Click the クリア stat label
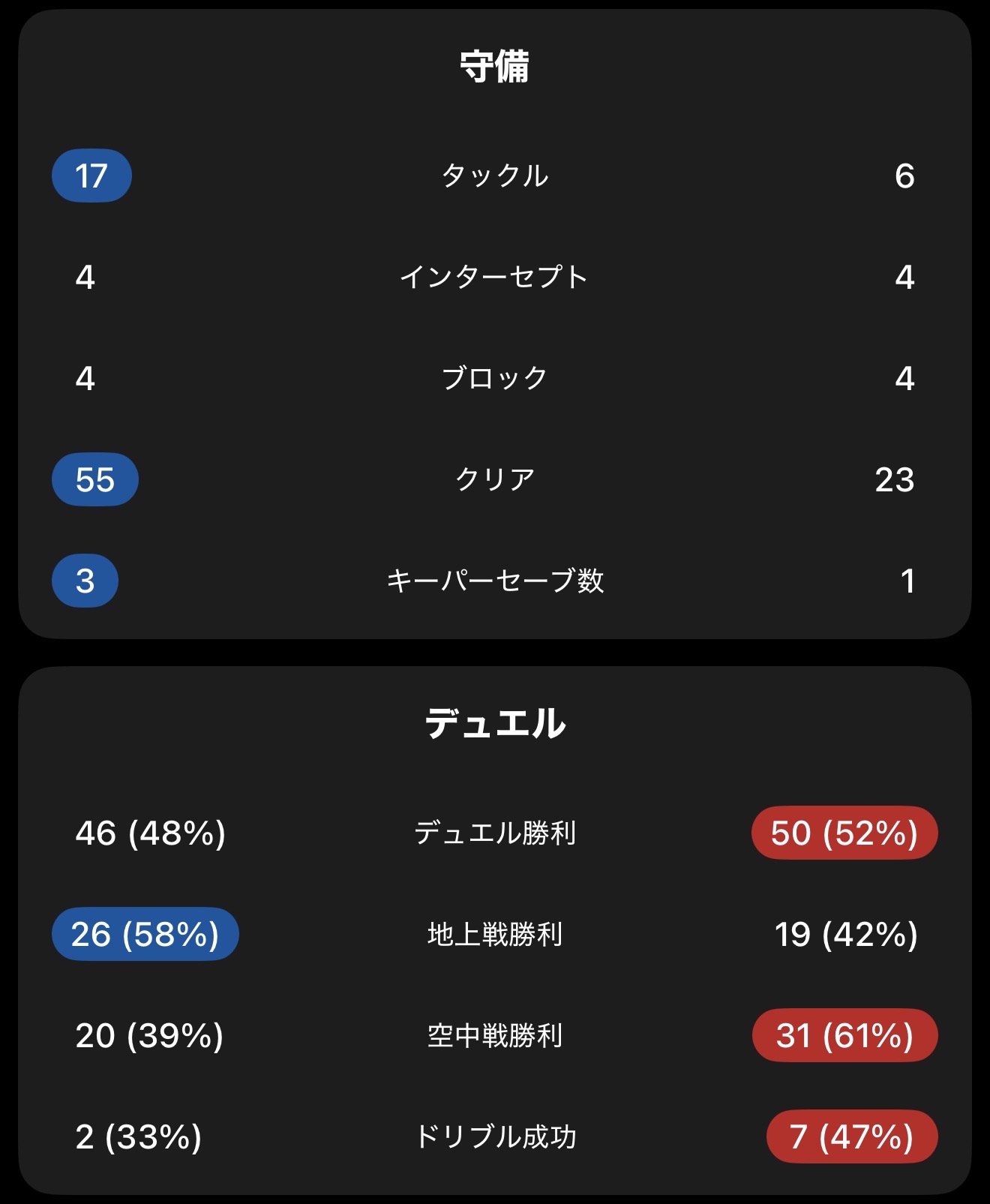 click(494, 479)
